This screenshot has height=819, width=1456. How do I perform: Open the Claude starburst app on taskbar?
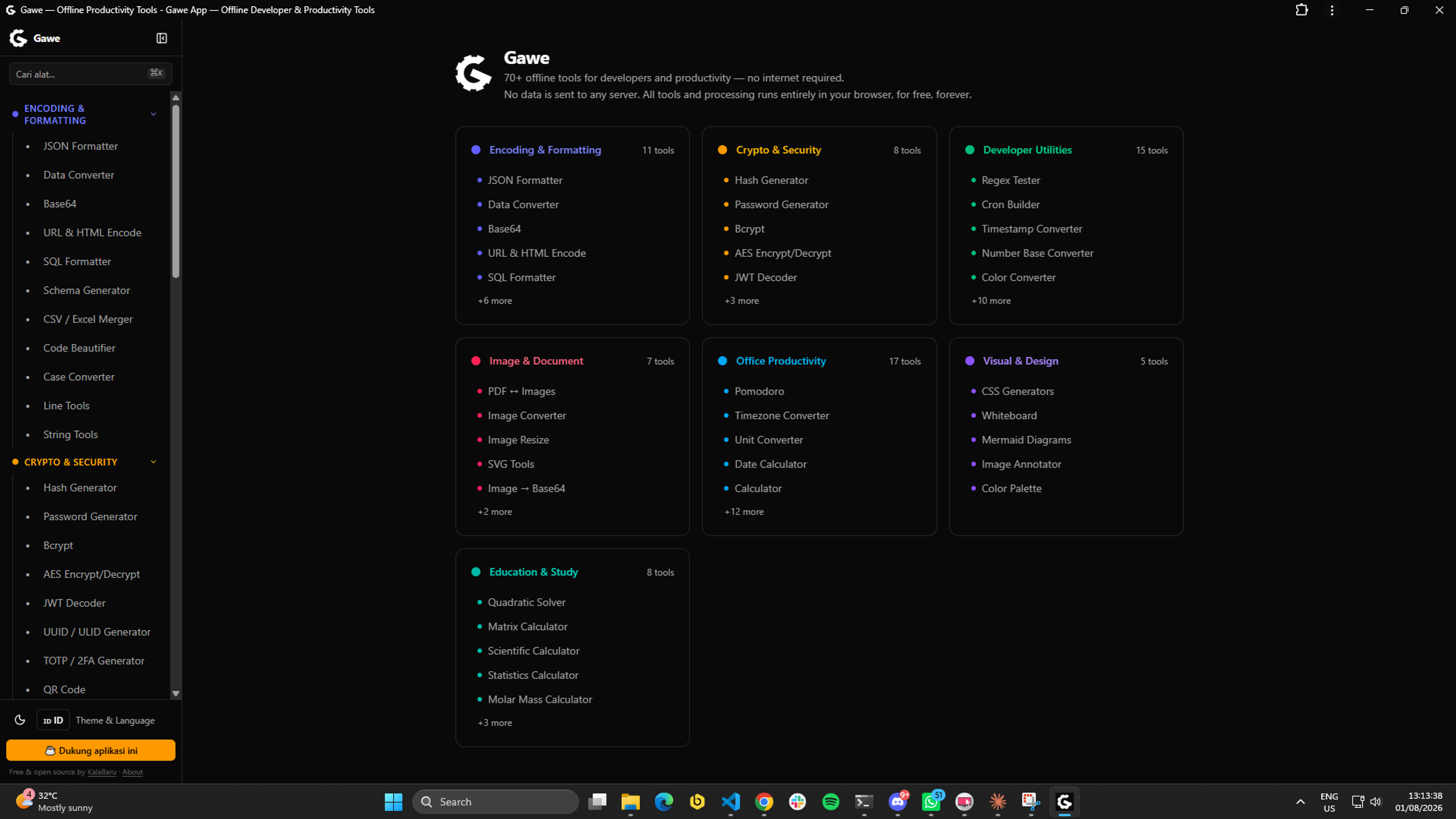coord(998,802)
